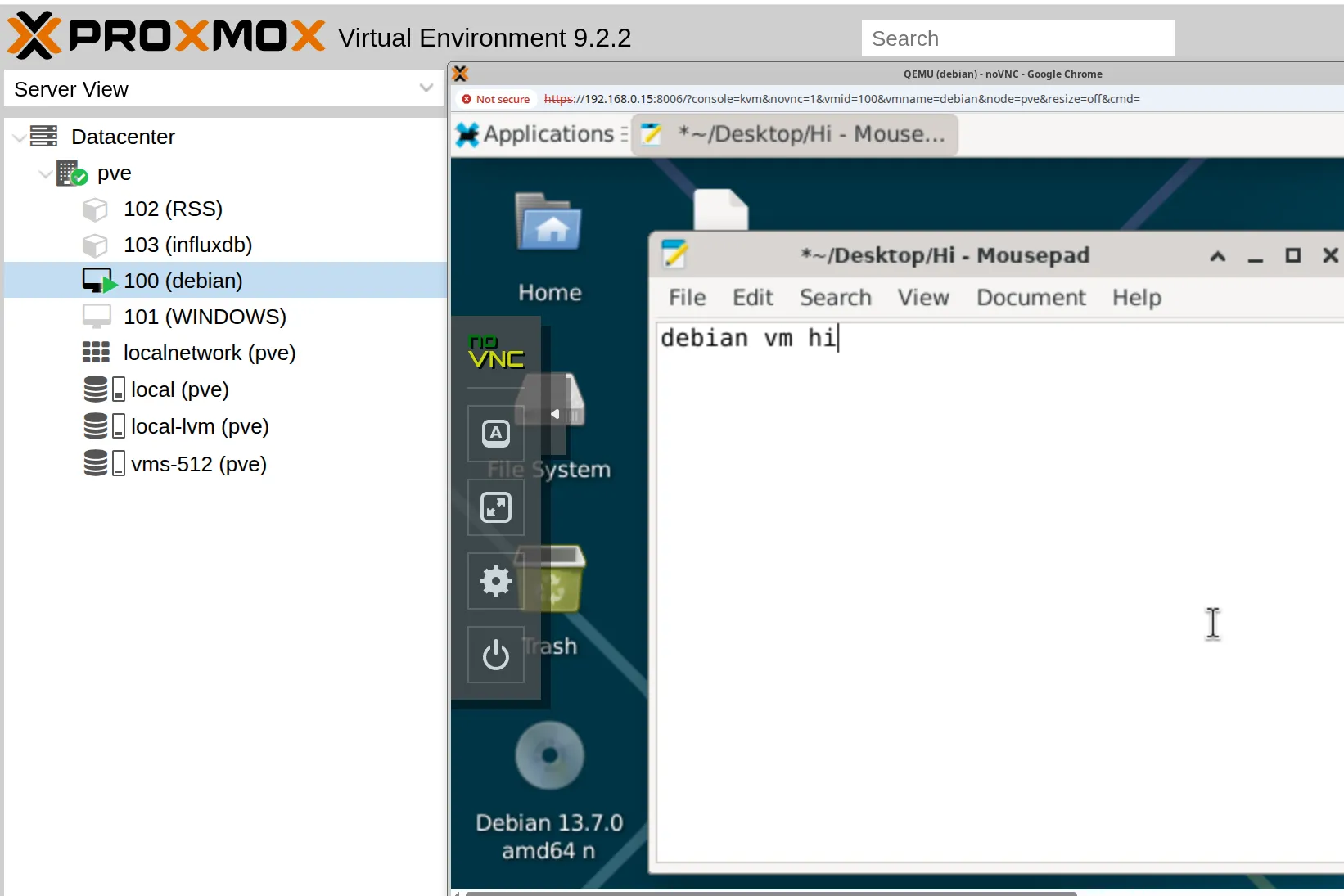Click the local-lvm storage disk icon

pos(104,426)
